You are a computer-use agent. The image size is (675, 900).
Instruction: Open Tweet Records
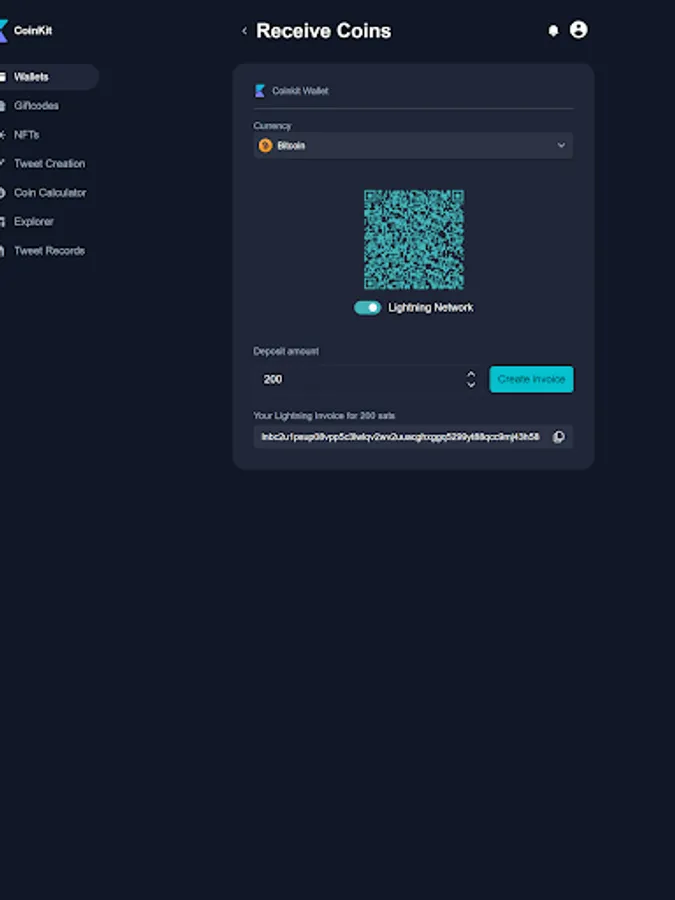49,251
